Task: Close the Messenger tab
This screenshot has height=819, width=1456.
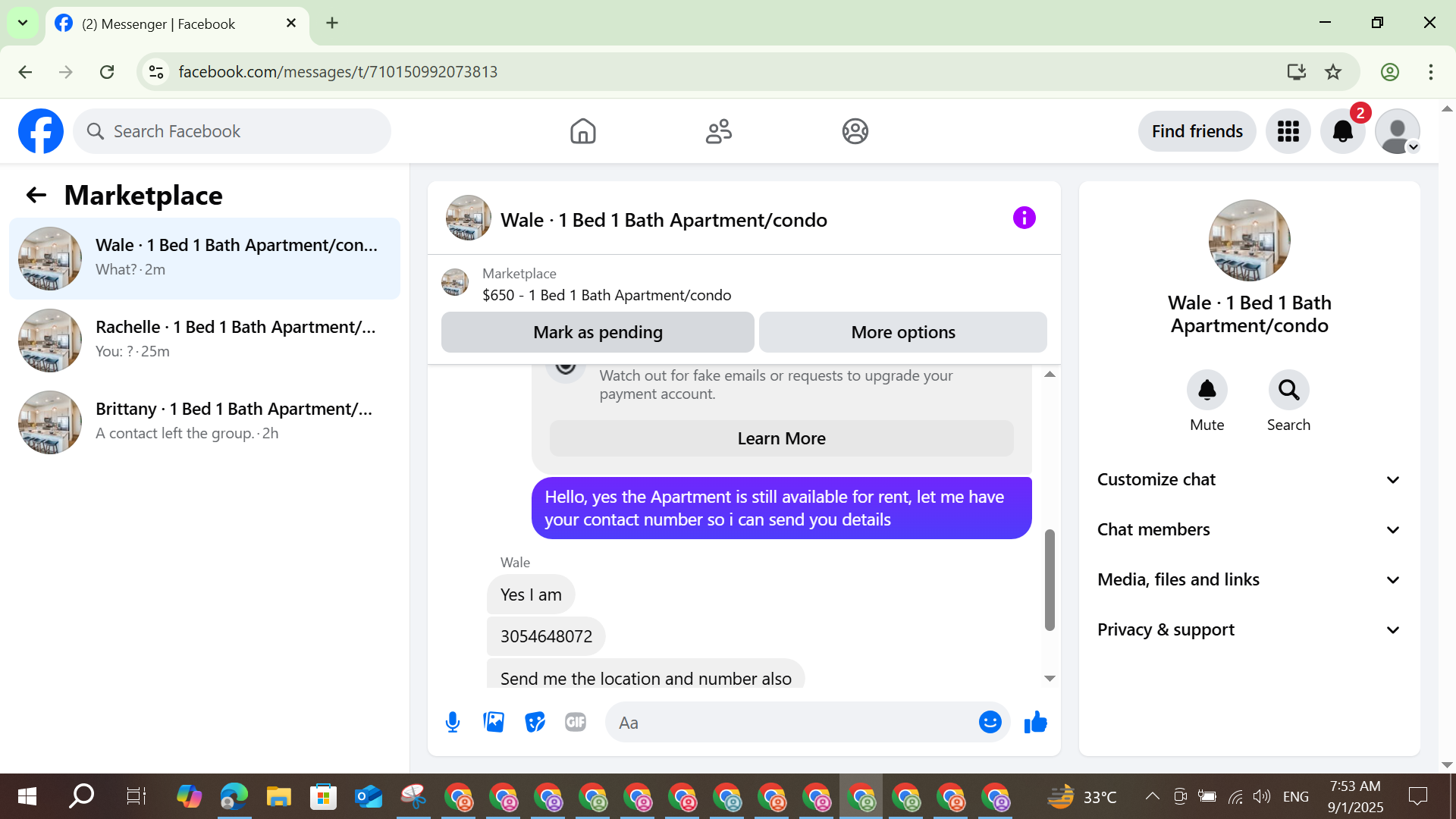Action: (x=291, y=24)
